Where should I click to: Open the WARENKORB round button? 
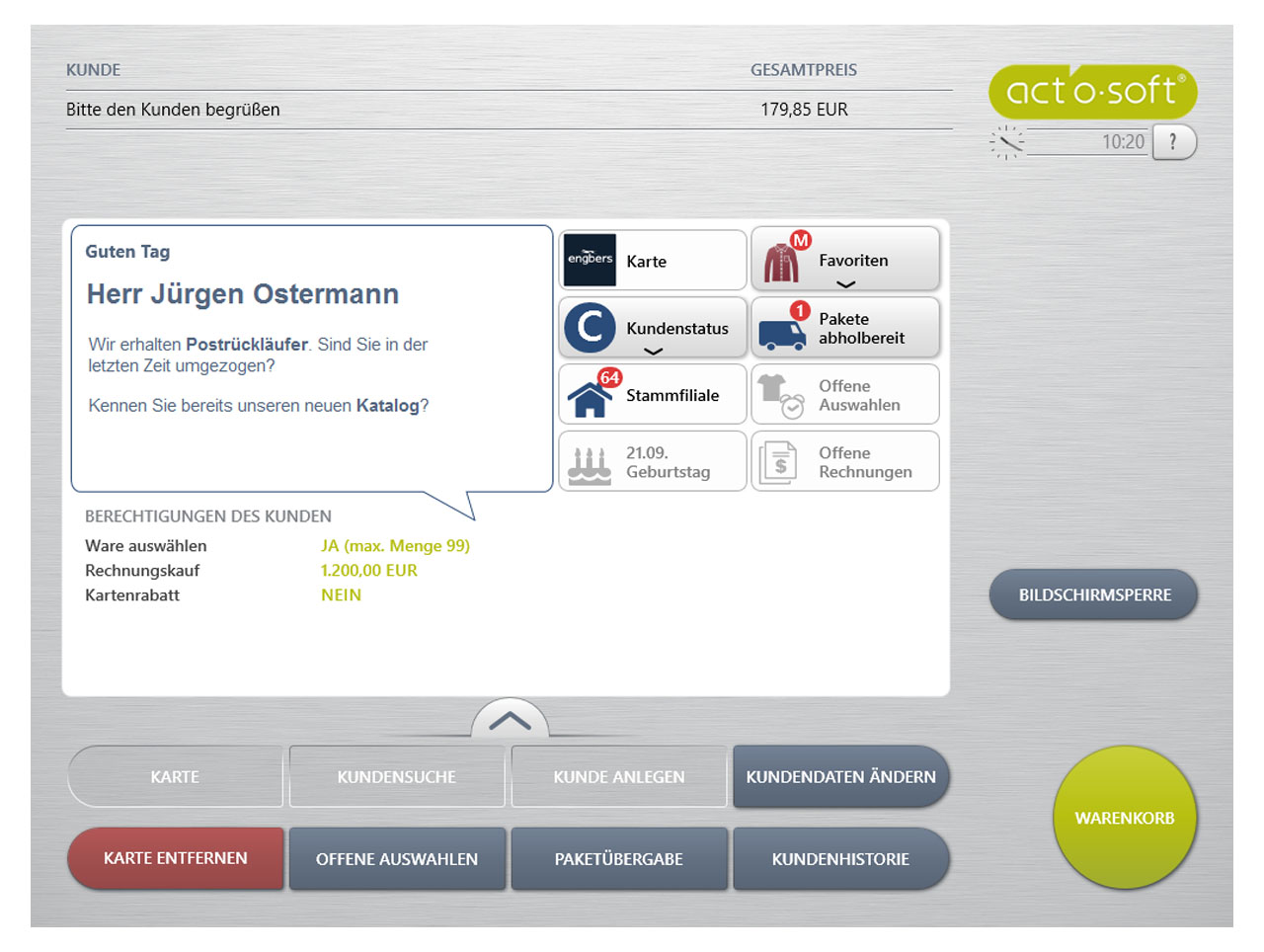[1125, 818]
